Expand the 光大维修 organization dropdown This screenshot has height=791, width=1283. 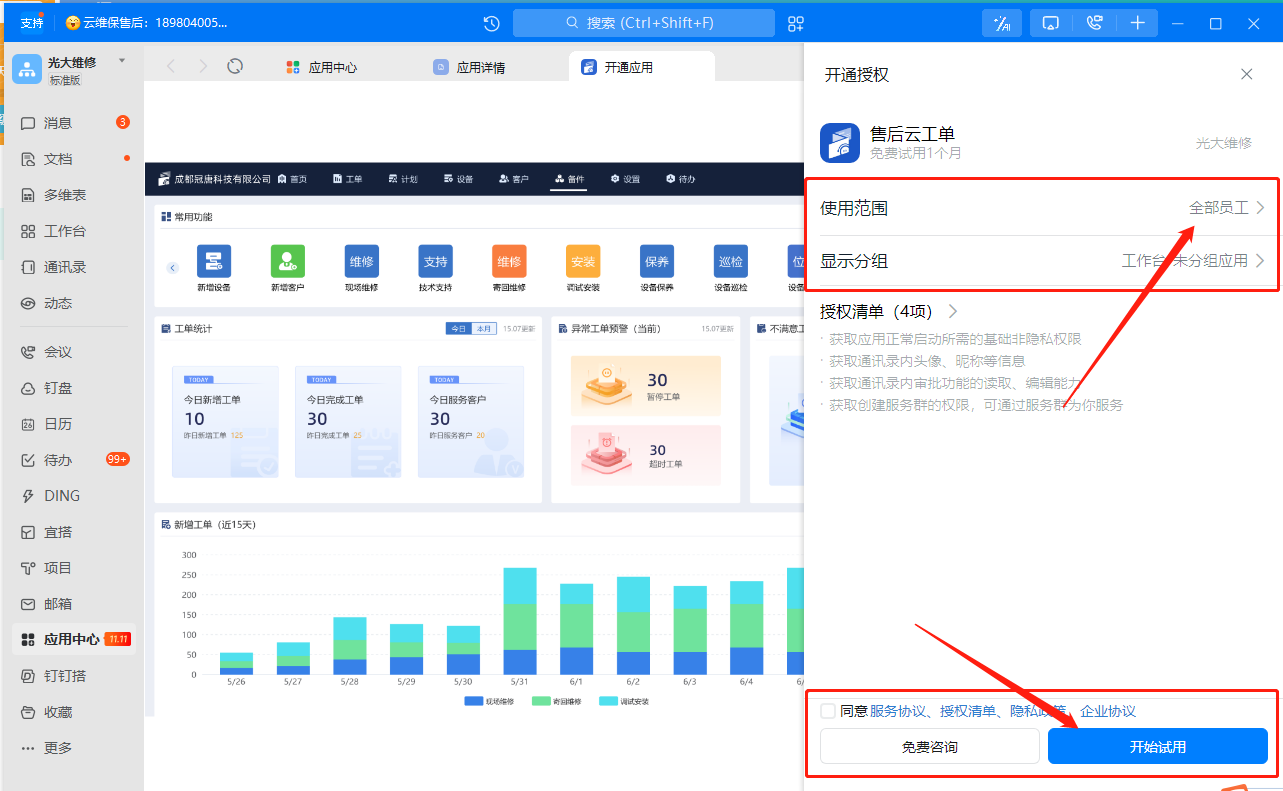coord(122,61)
